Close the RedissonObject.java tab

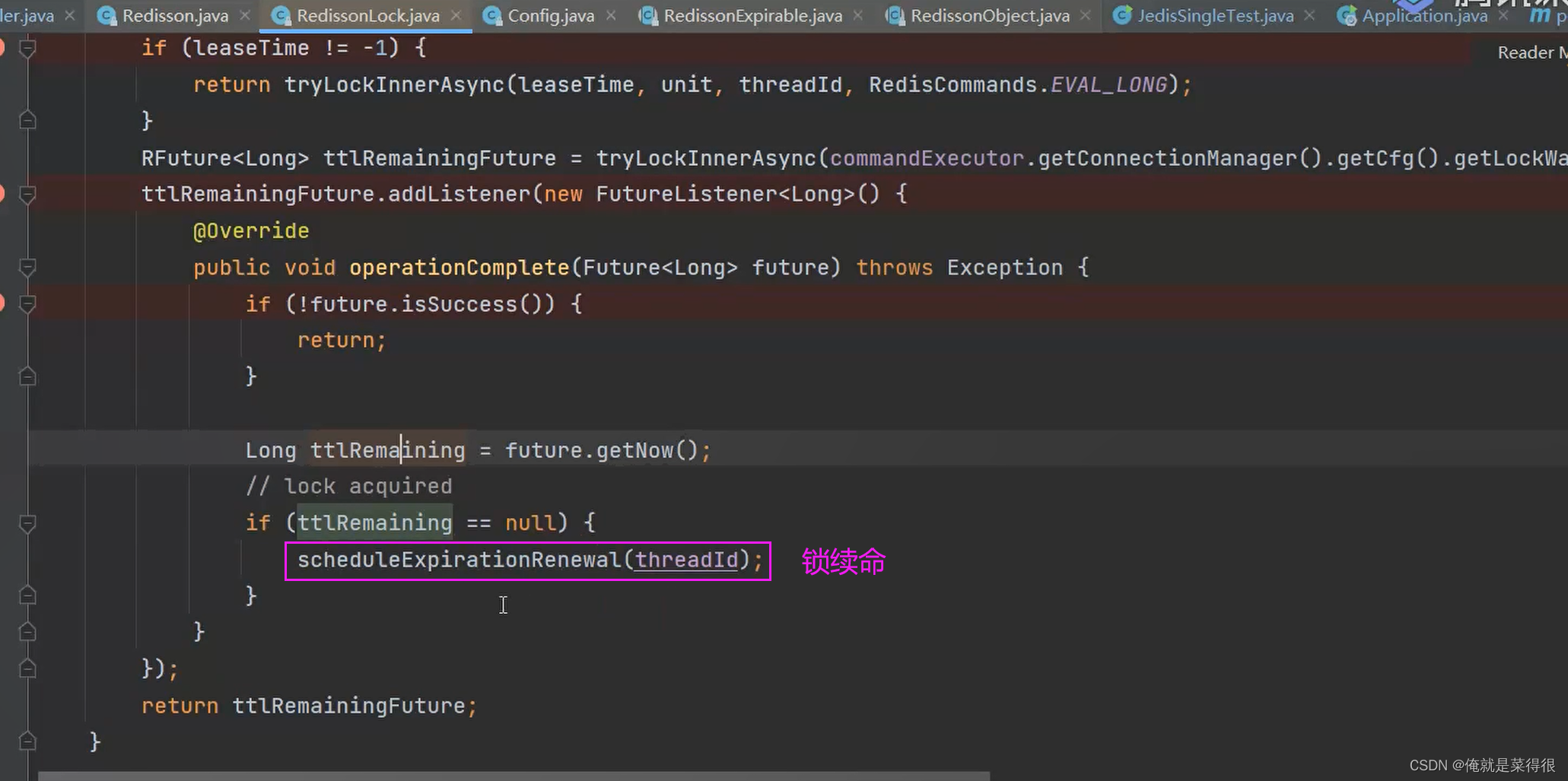coord(1086,15)
